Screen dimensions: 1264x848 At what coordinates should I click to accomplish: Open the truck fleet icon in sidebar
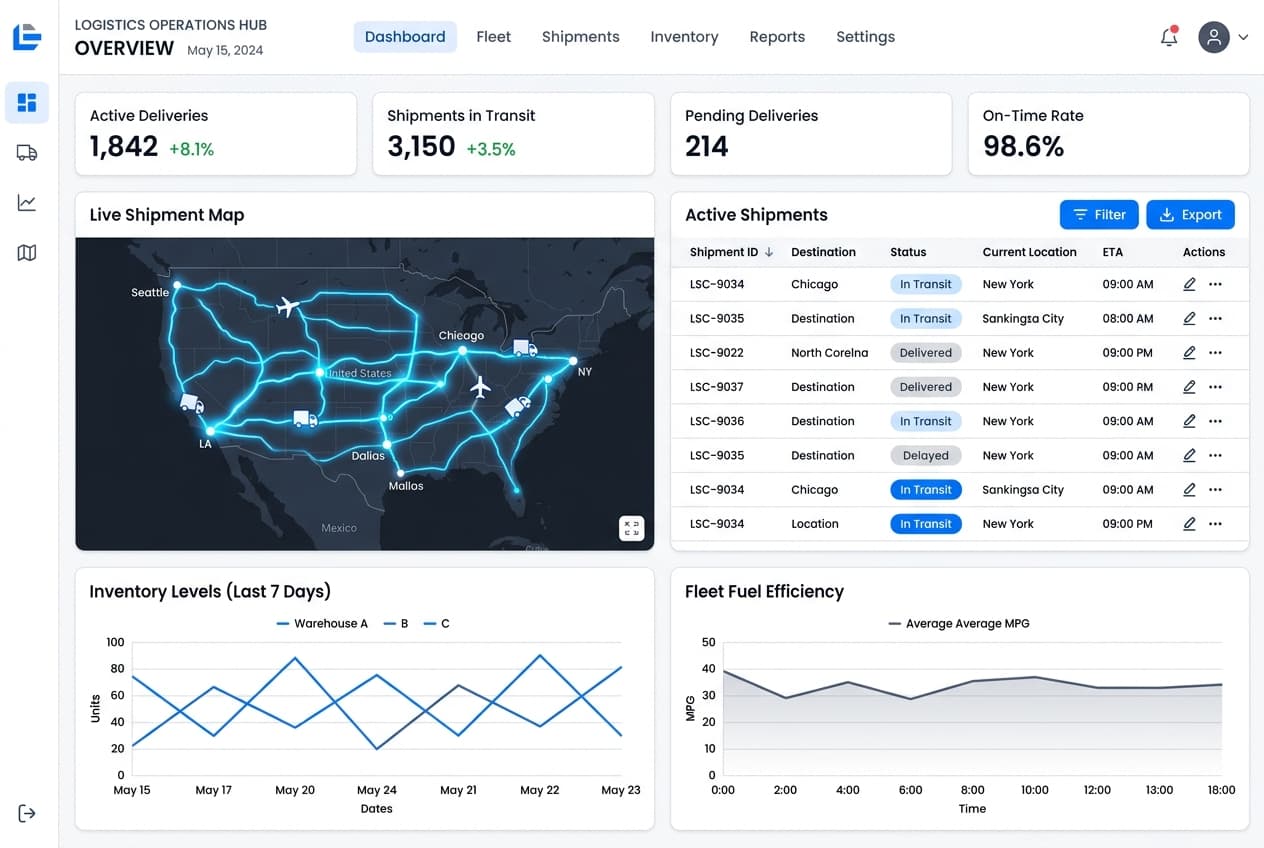[x=27, y=152]
